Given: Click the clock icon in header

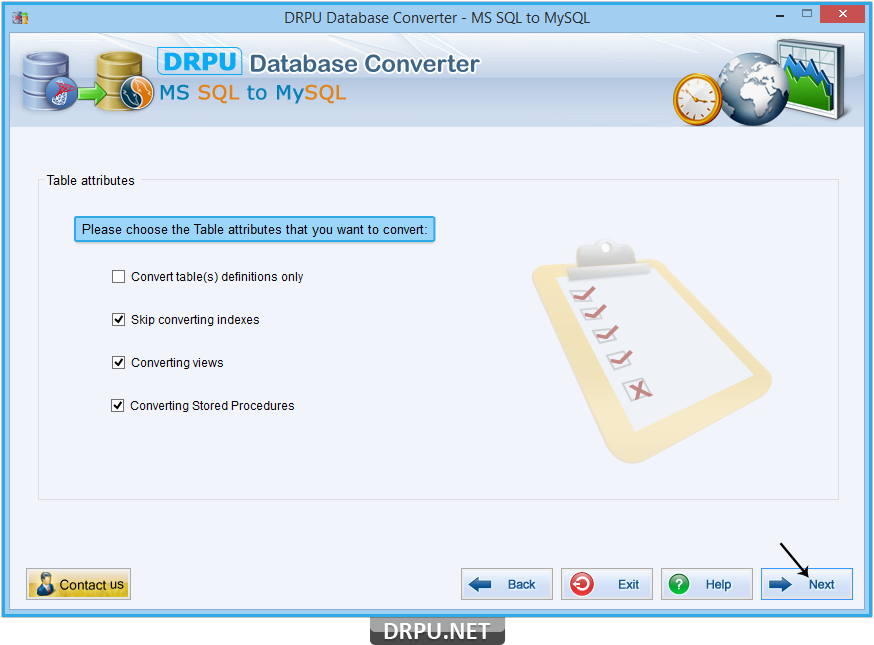Looking at the screenshot, I should pos(697,99).
